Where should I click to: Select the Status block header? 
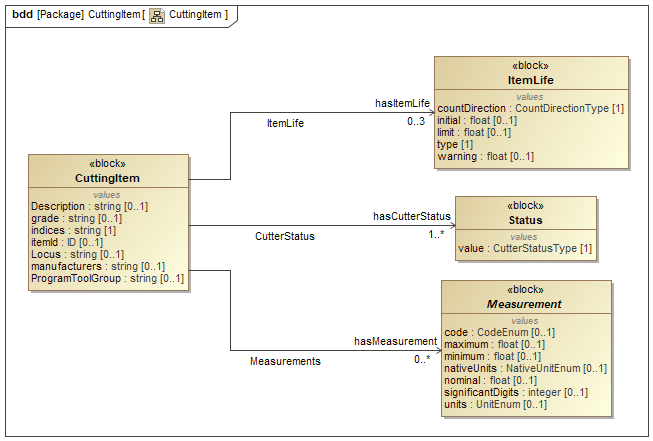point(525,220)
